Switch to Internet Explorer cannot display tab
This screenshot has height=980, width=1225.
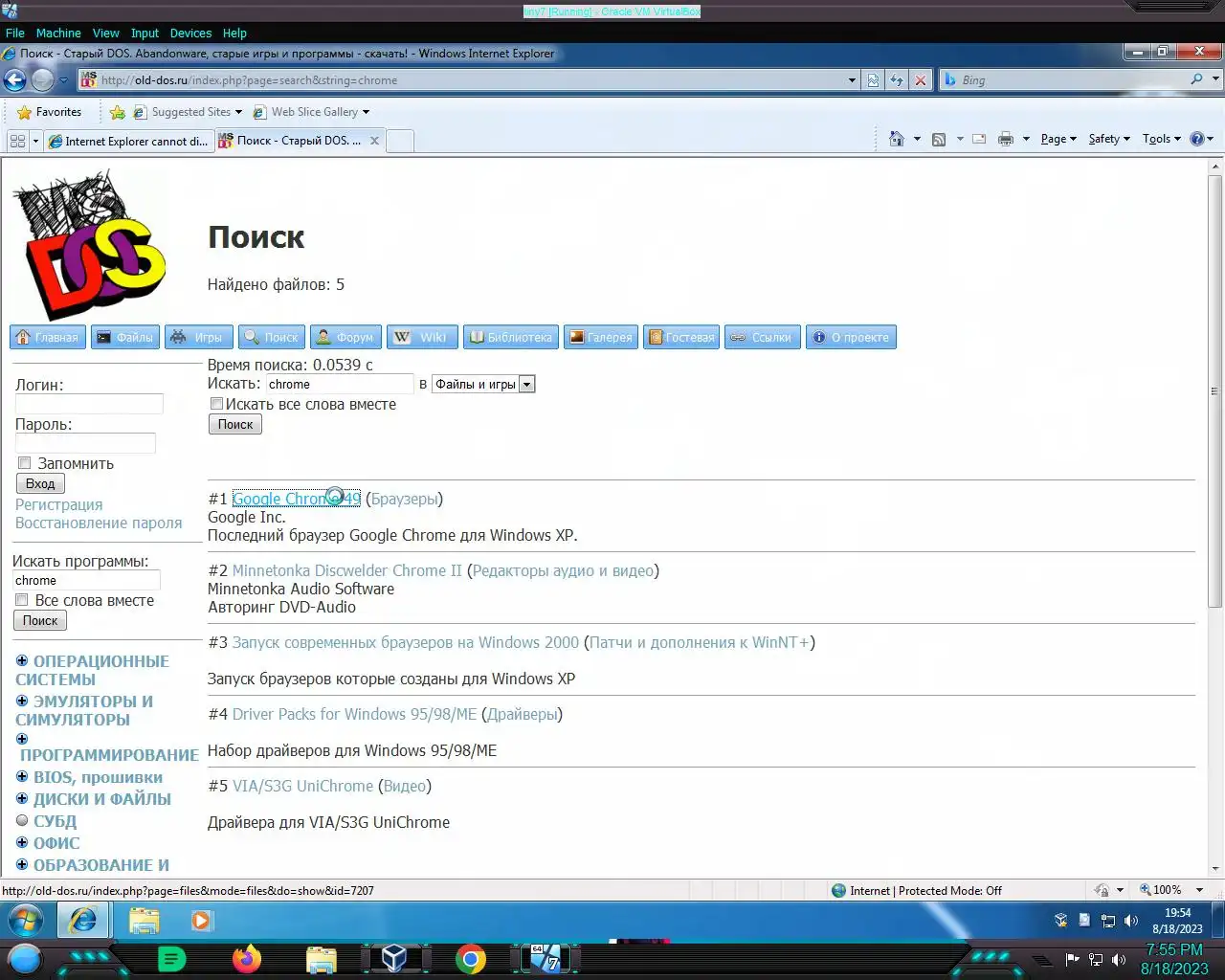pyautogui.click(x=128, y=141)
